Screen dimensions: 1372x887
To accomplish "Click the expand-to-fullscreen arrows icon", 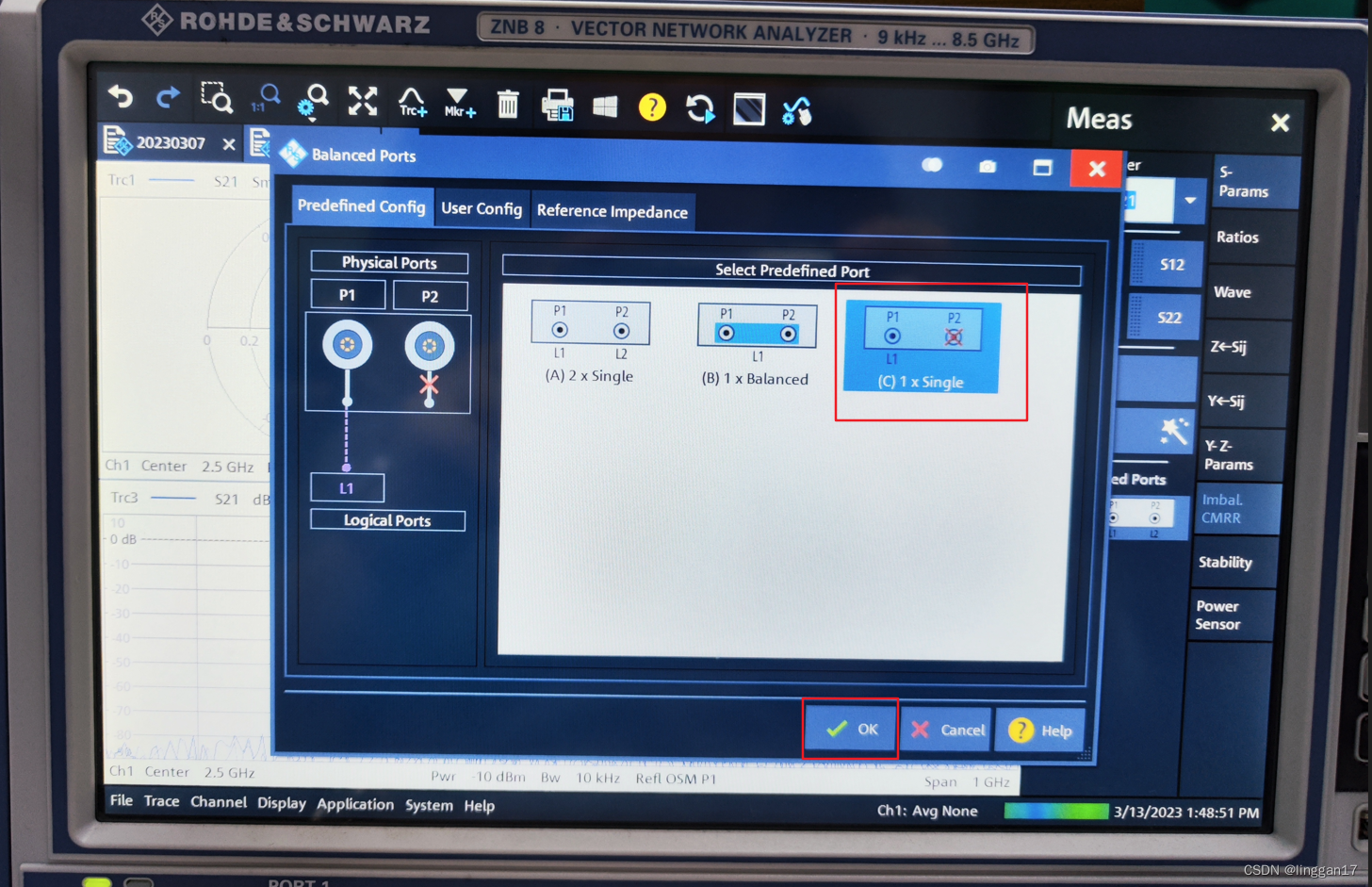I will coord(363,101).
